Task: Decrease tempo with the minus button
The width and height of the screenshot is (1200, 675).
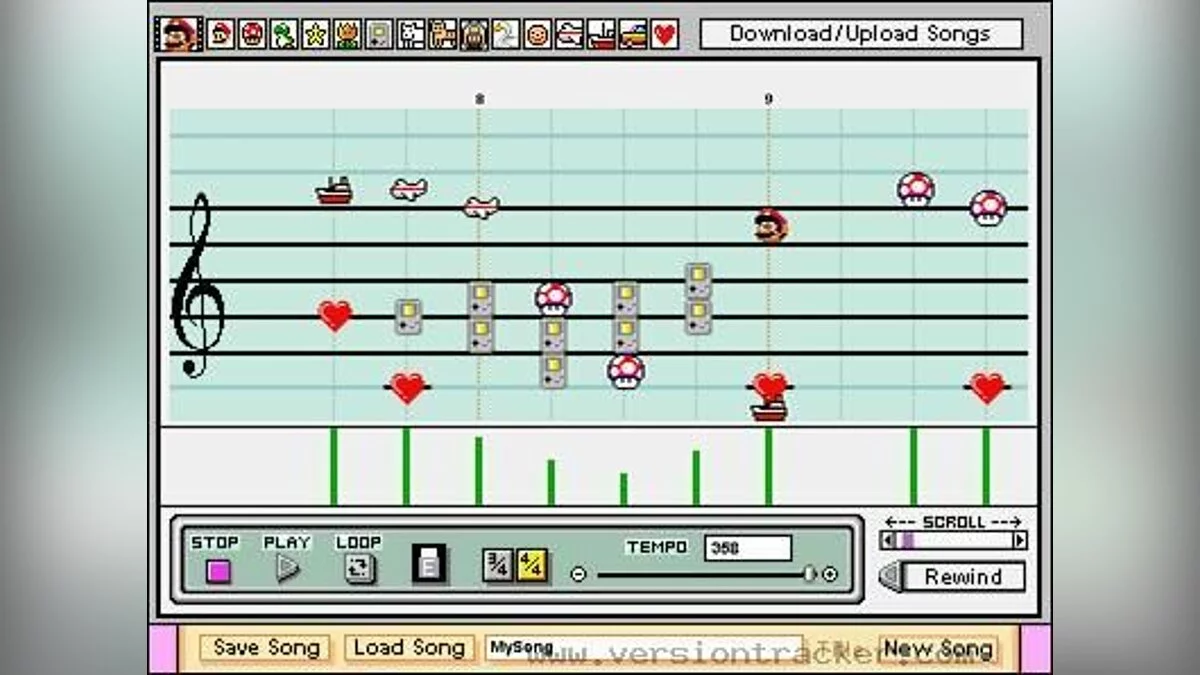Action: (x=578, y=574)
